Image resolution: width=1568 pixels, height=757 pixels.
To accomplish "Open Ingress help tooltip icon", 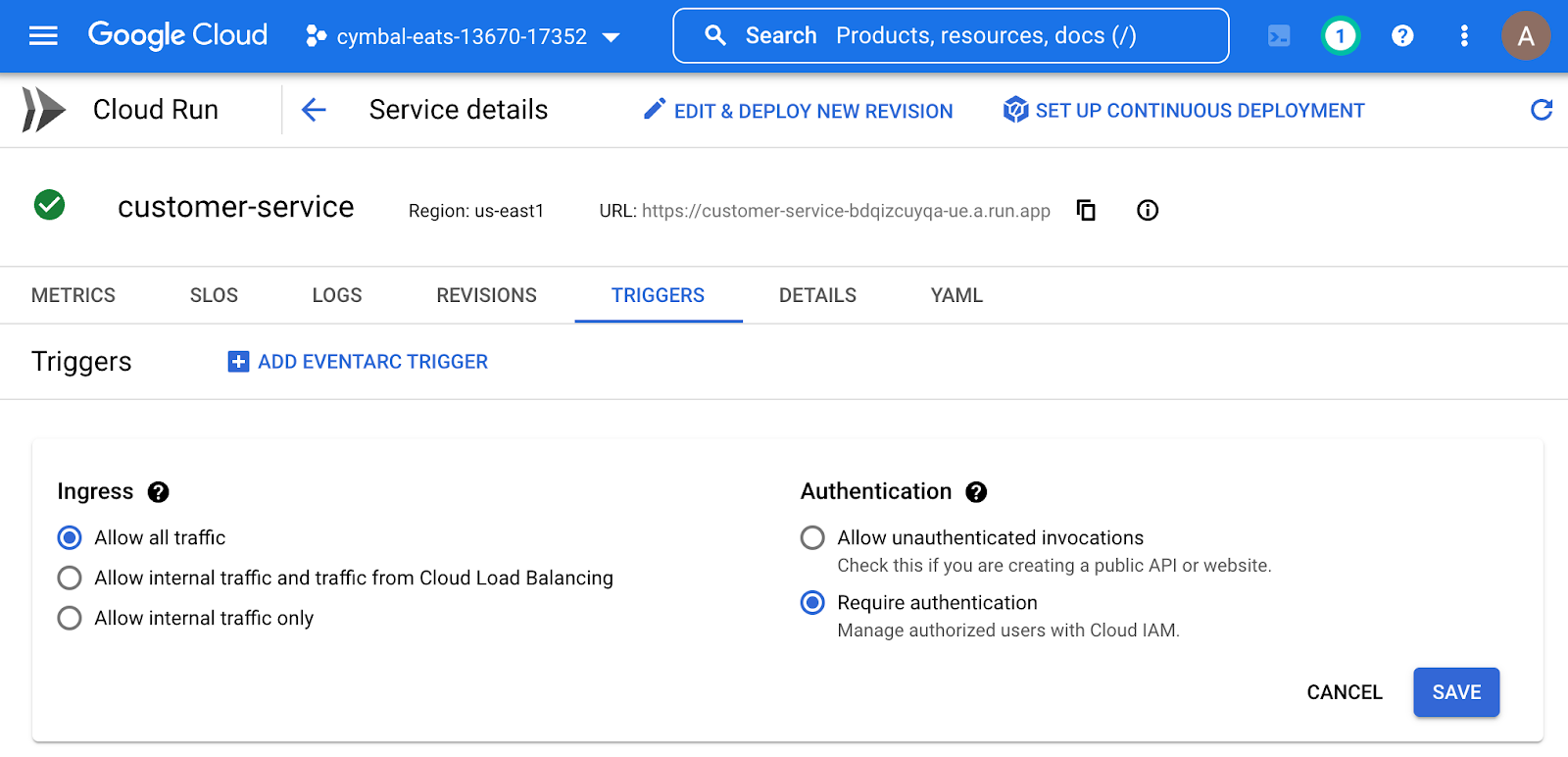I will (x=158, y=492).
